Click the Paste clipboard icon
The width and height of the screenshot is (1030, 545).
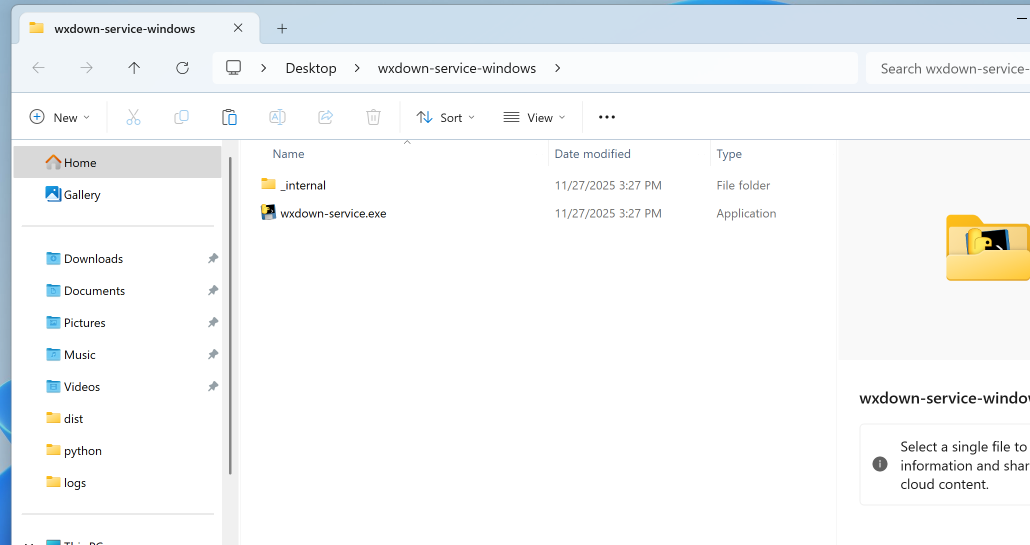[229, 117]
